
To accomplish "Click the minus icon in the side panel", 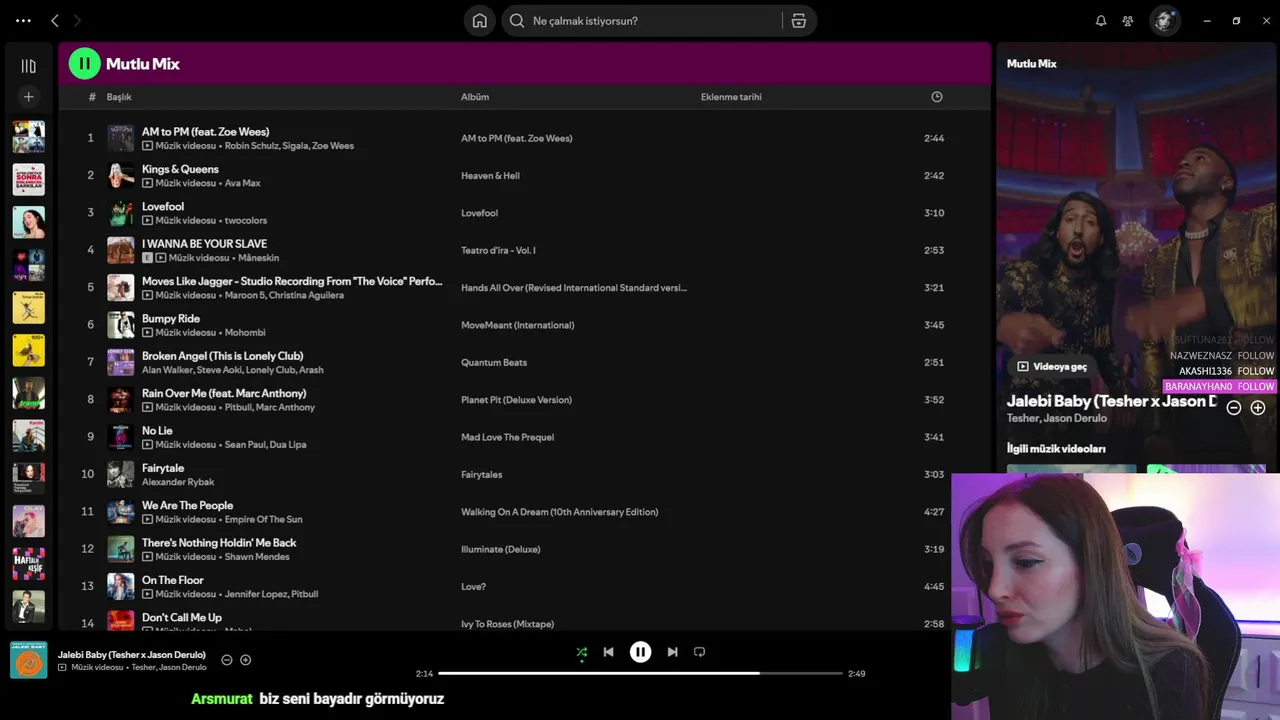I will [1234, 408].
